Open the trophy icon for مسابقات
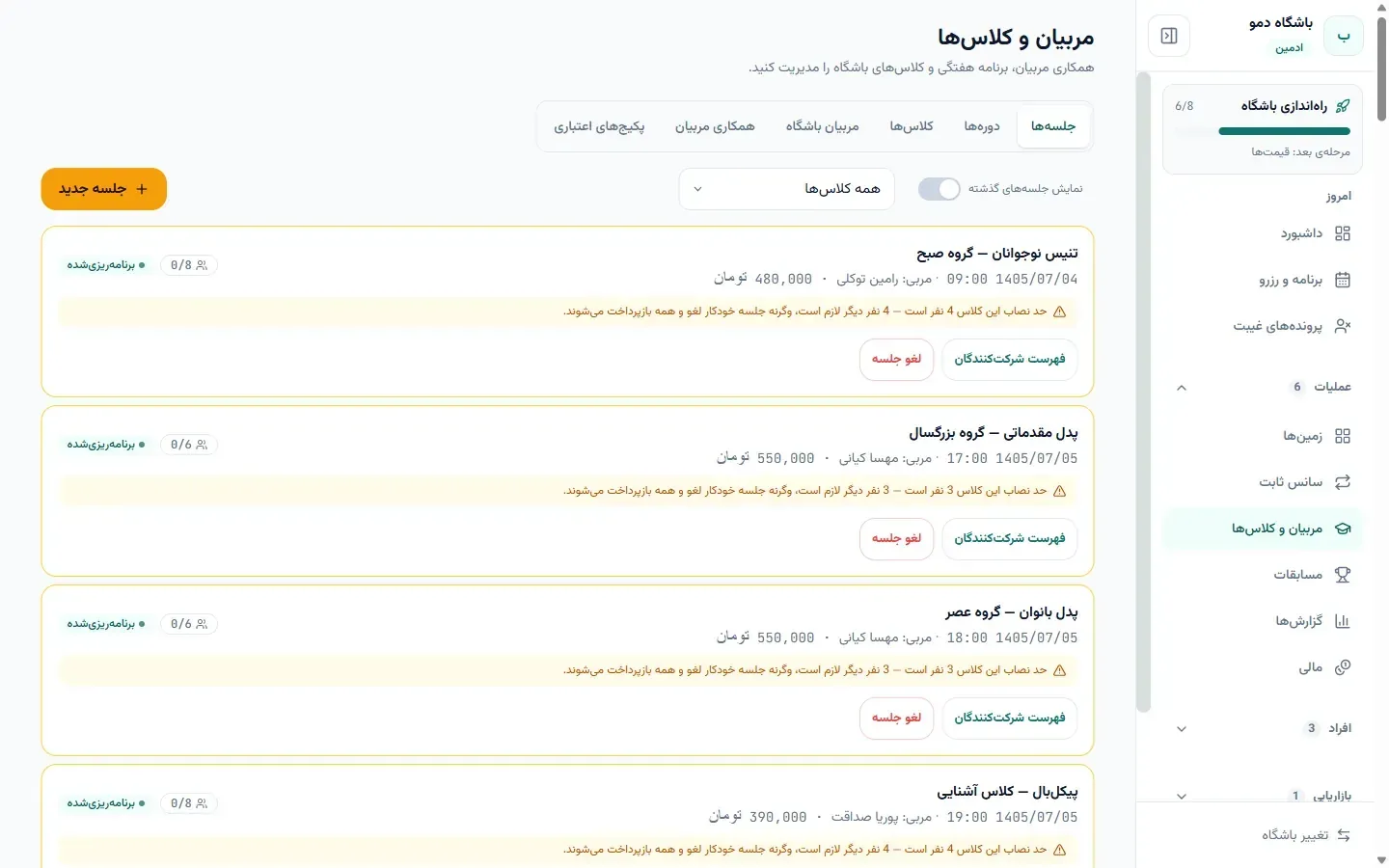 1343,575
